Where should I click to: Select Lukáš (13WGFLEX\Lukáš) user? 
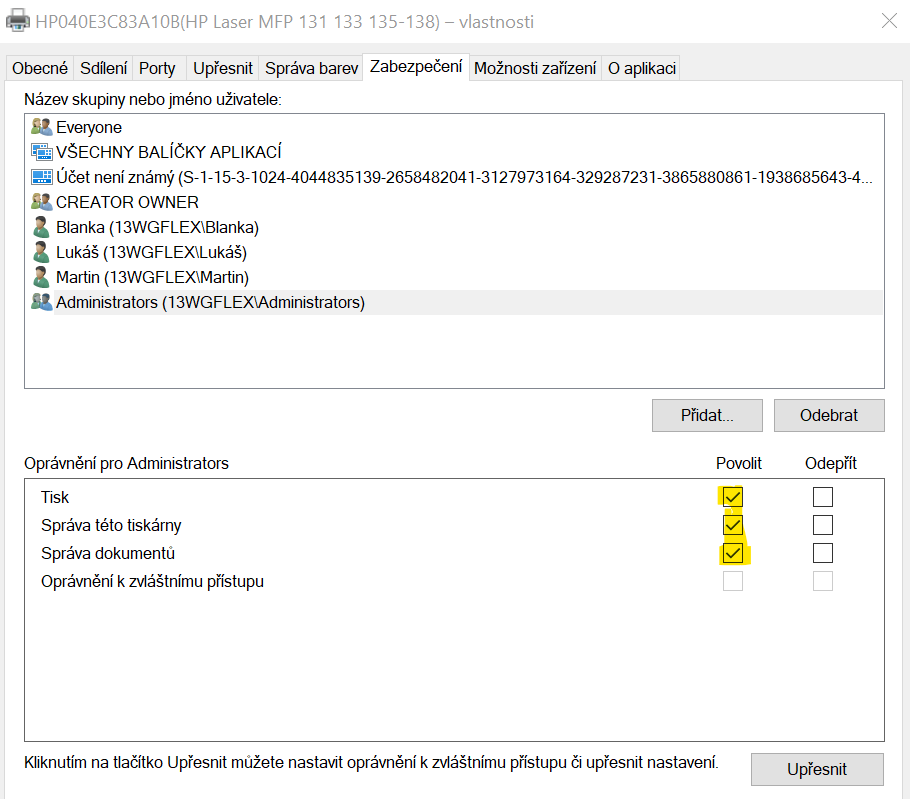456,251
